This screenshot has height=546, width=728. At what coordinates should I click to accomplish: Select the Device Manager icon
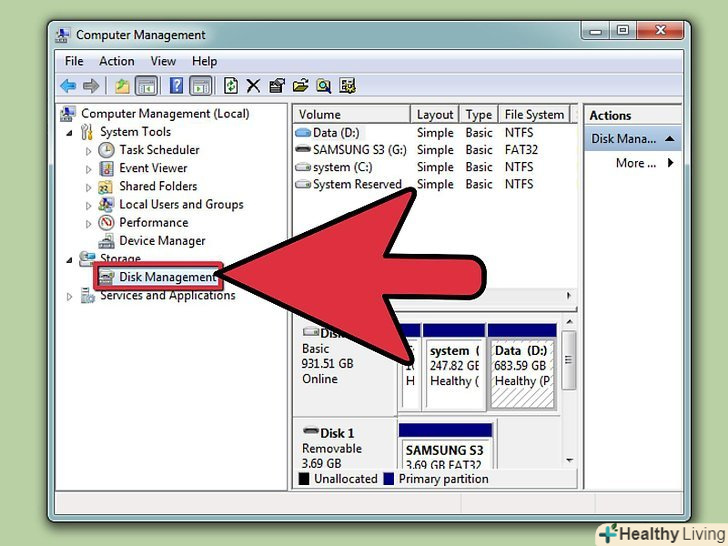(106, 241)
